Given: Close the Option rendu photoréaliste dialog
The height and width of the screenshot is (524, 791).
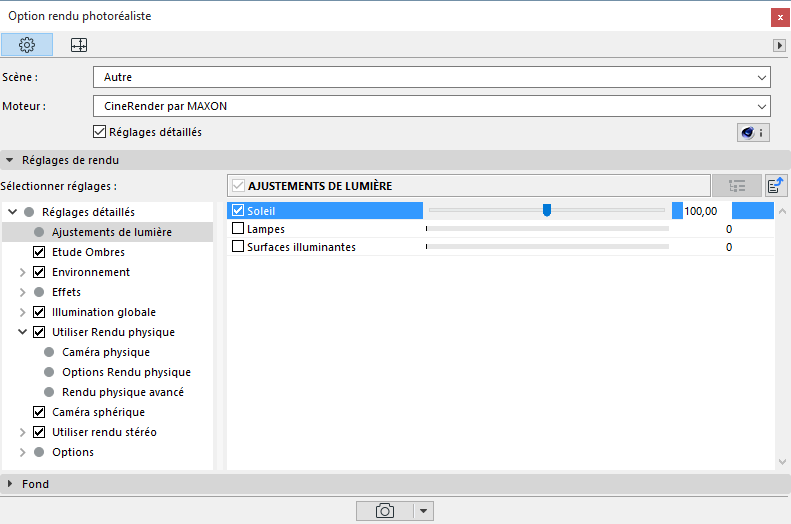Looking at the screenshot, I should click(x=780, y=18).
